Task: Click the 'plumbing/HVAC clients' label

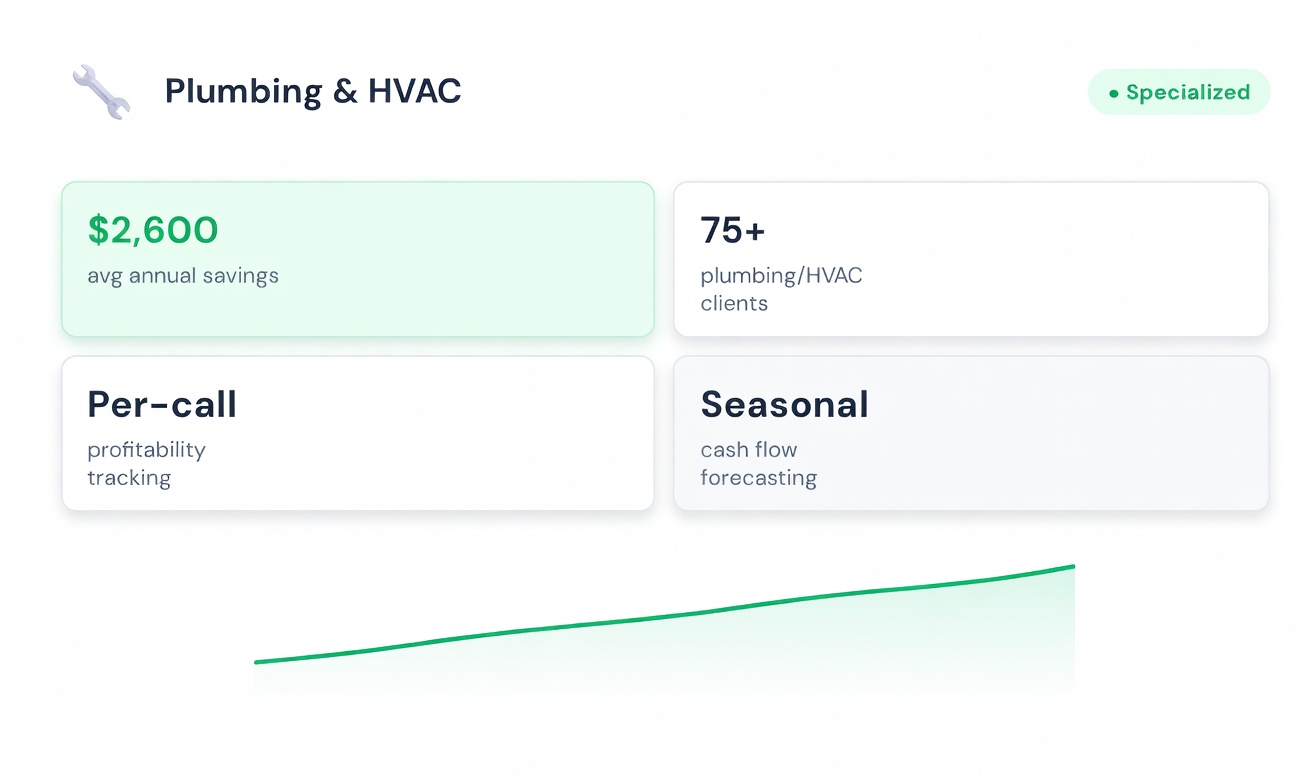Action: [x=780, y=289]
